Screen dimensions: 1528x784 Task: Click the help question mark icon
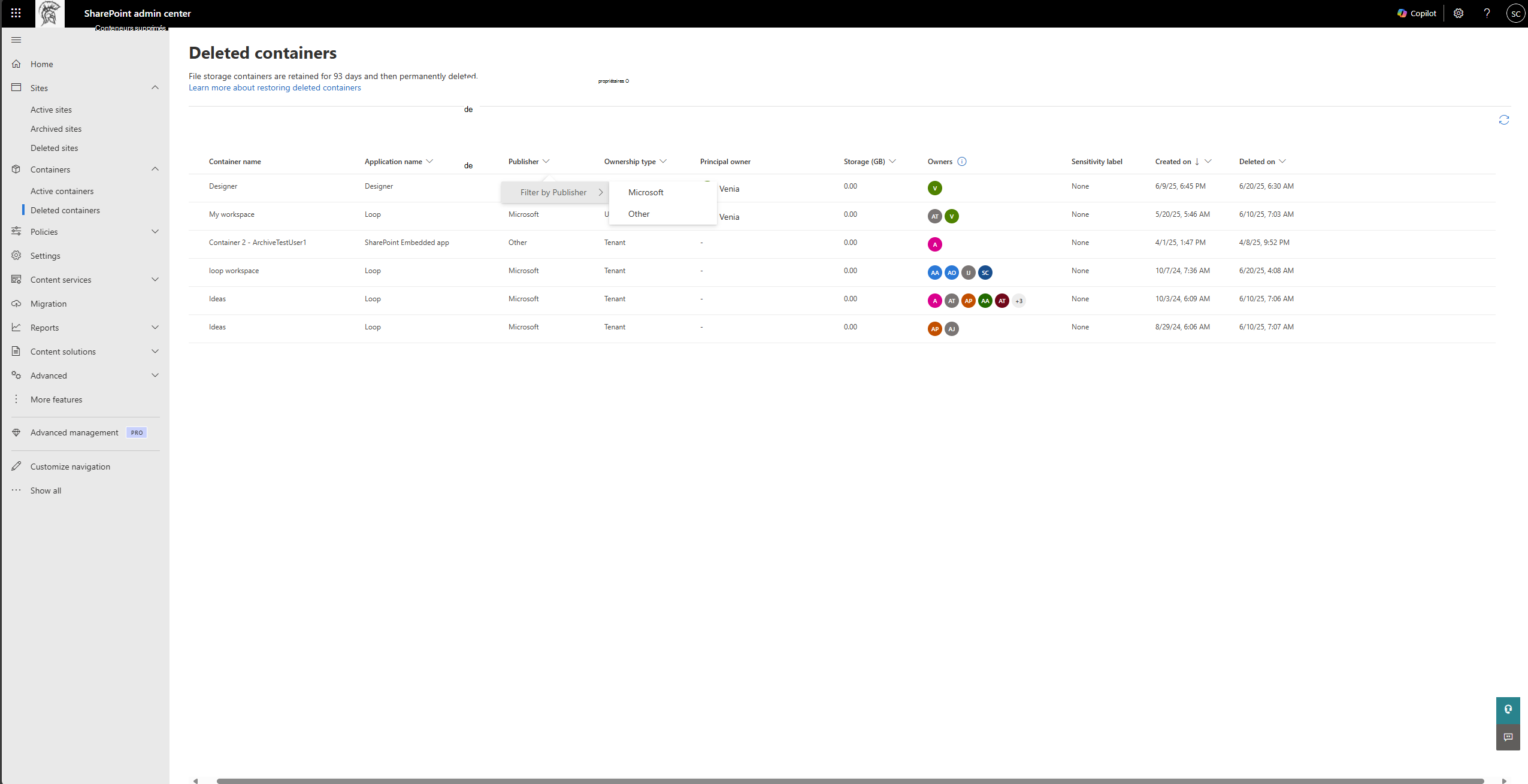pos(1487,13)
